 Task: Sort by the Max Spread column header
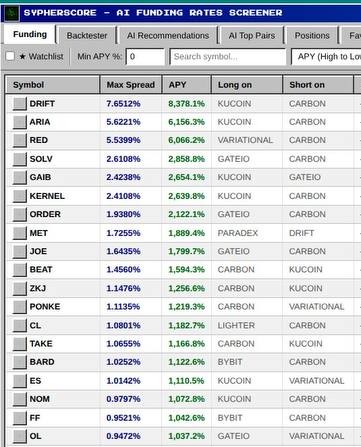(x=131, y=85)
